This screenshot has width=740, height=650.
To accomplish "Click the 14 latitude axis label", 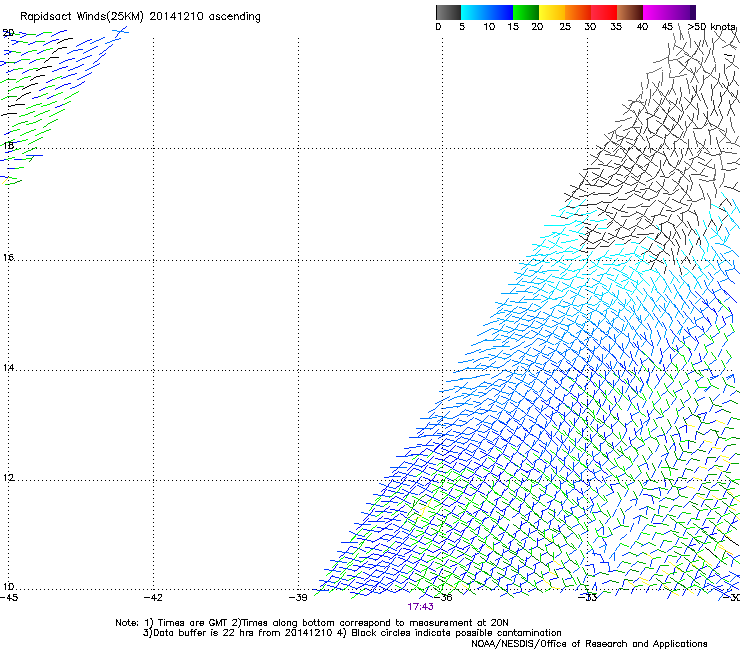I will pos(8,368).
